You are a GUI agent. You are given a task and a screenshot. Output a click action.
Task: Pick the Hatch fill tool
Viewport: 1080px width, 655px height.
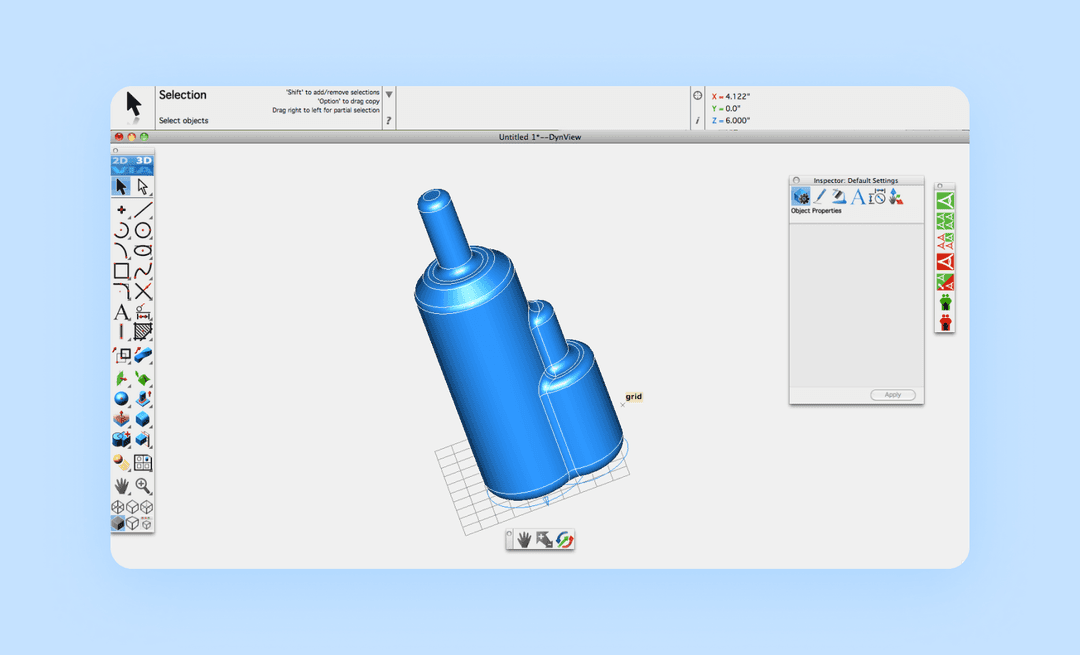(x=143, y=332)
